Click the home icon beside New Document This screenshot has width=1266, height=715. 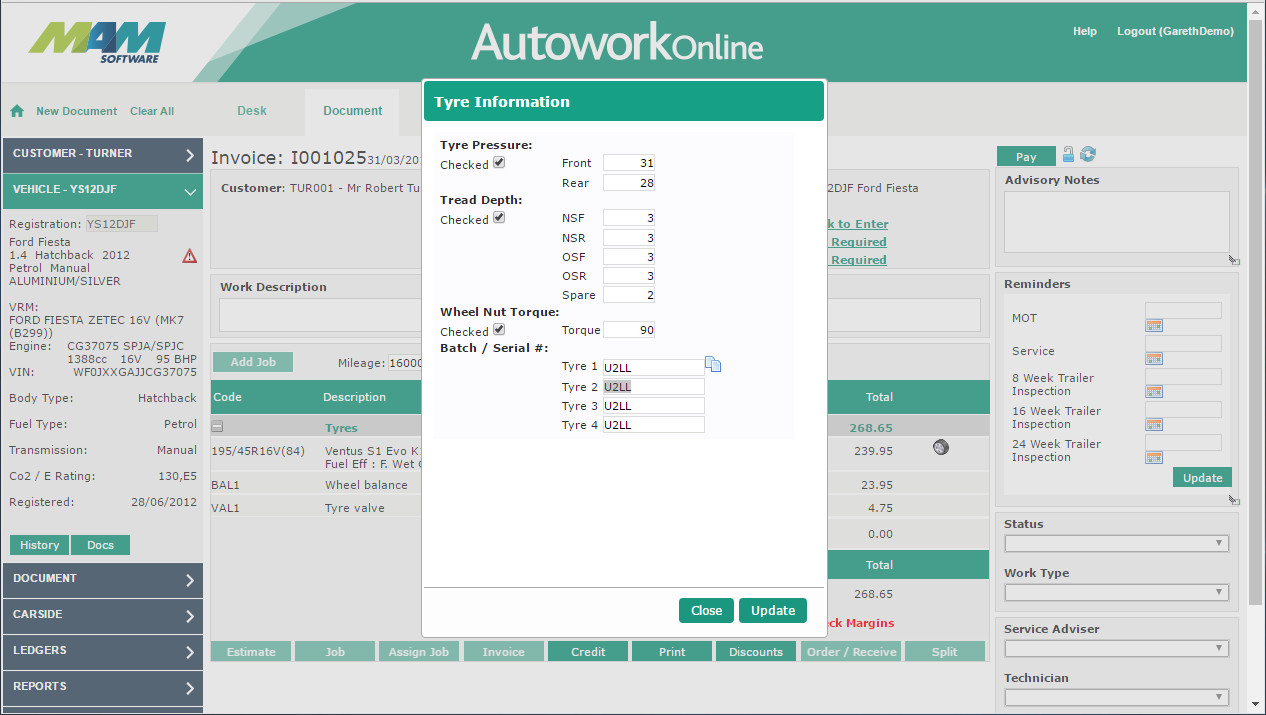click(x=17, y=111)
